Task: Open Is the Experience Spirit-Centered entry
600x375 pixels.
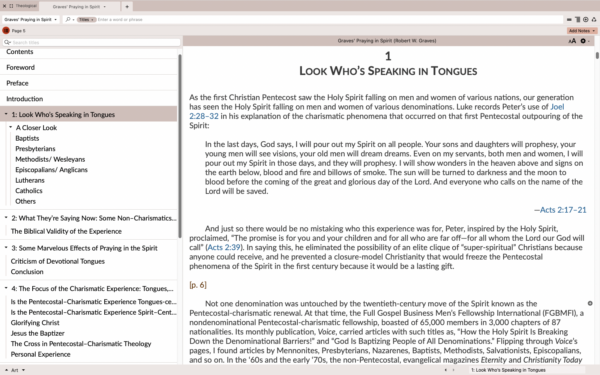Action: click(94, 312)
